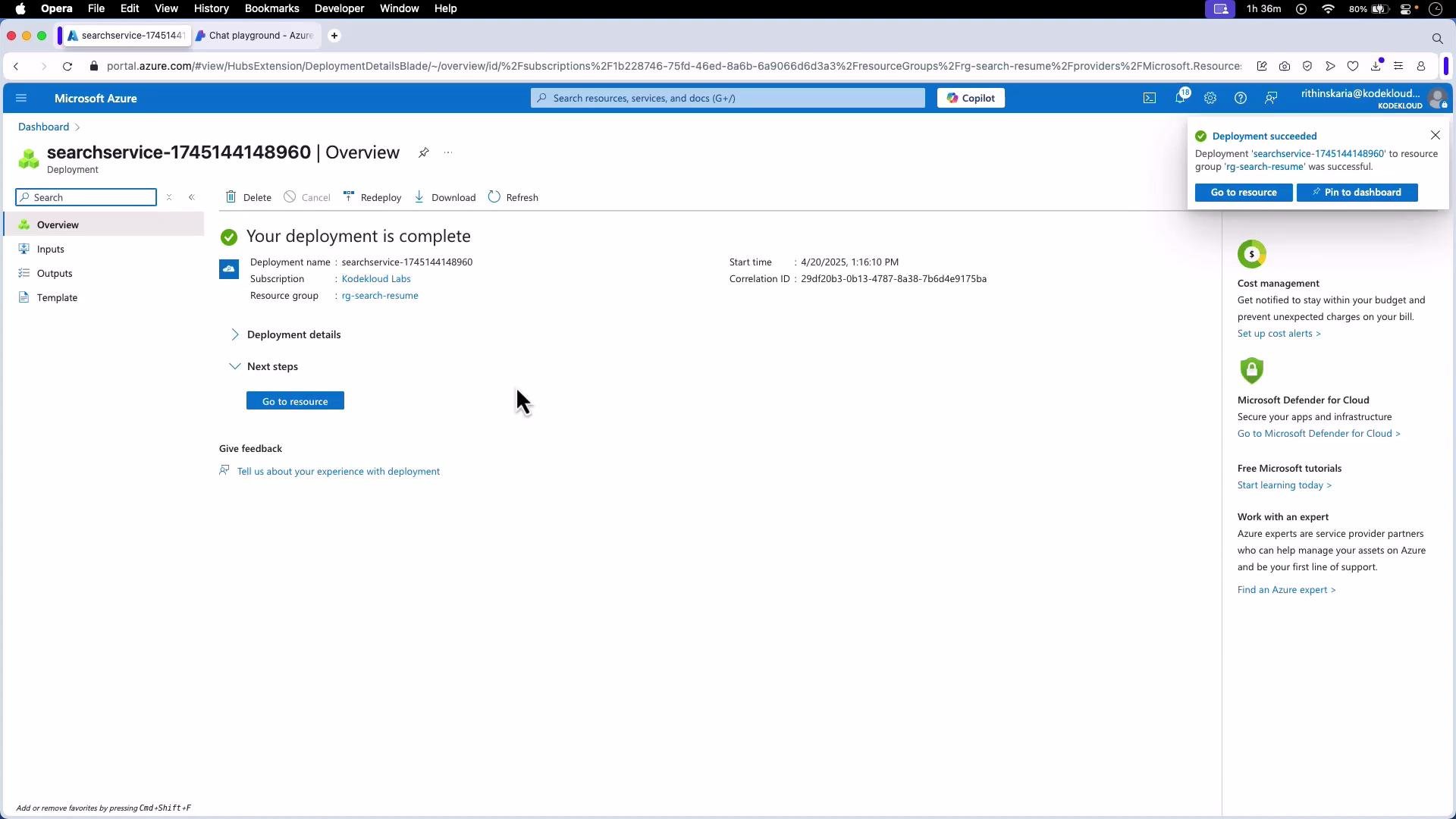Open Tell us about your experience link
This screenshot has height=819, width=1456.
(x=338, y=472)
